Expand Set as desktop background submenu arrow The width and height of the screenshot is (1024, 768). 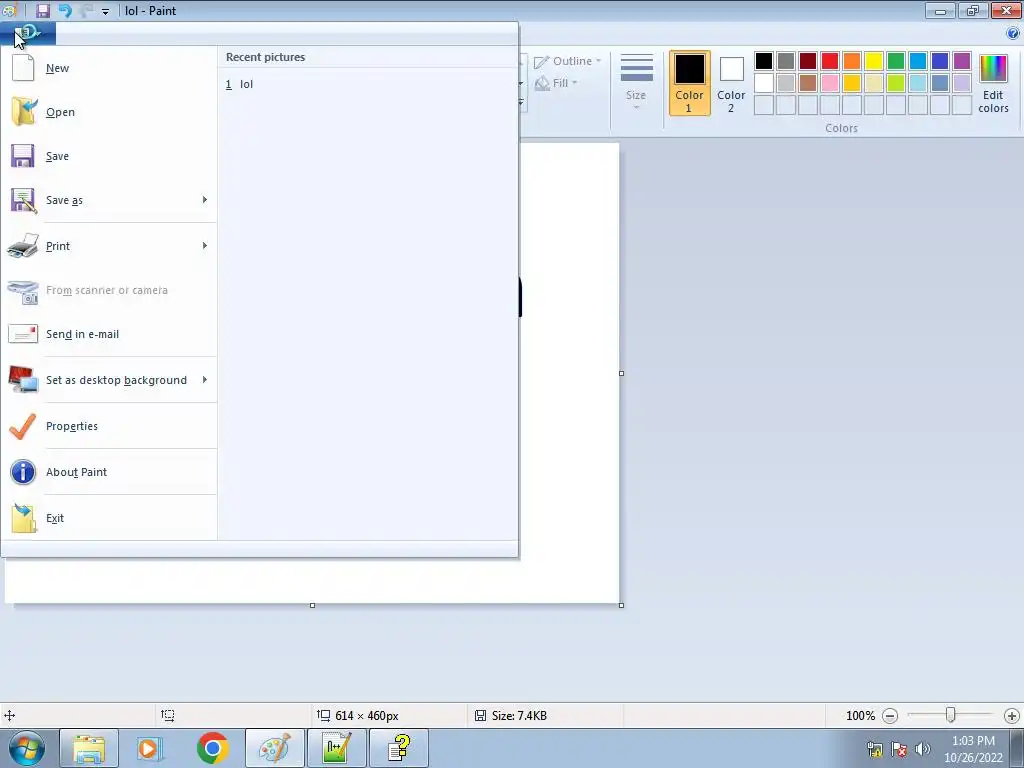pos(204,379)
